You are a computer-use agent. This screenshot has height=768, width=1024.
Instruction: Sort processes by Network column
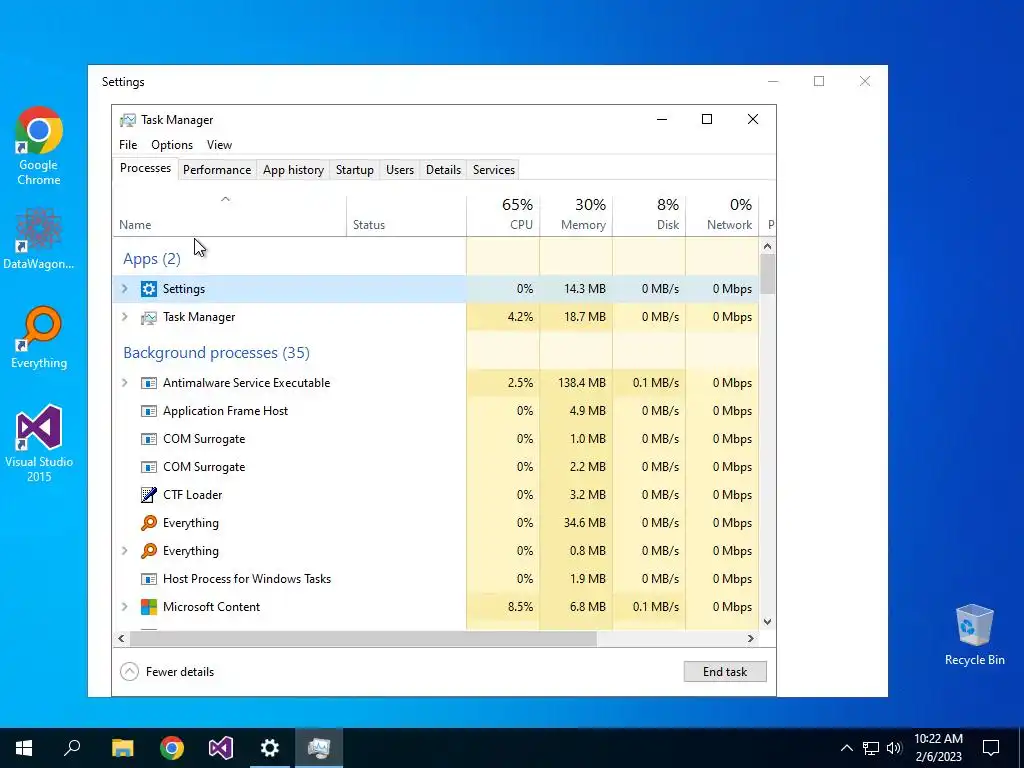click(x=722, y=216)
